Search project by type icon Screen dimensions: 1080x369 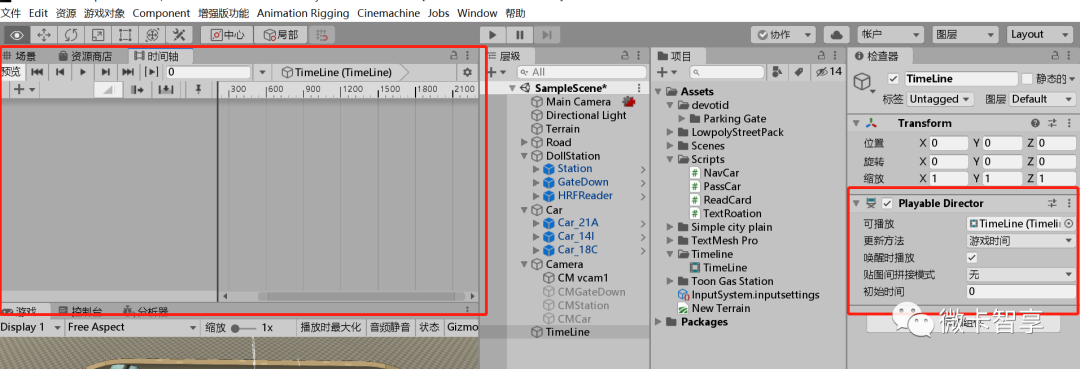778,72
